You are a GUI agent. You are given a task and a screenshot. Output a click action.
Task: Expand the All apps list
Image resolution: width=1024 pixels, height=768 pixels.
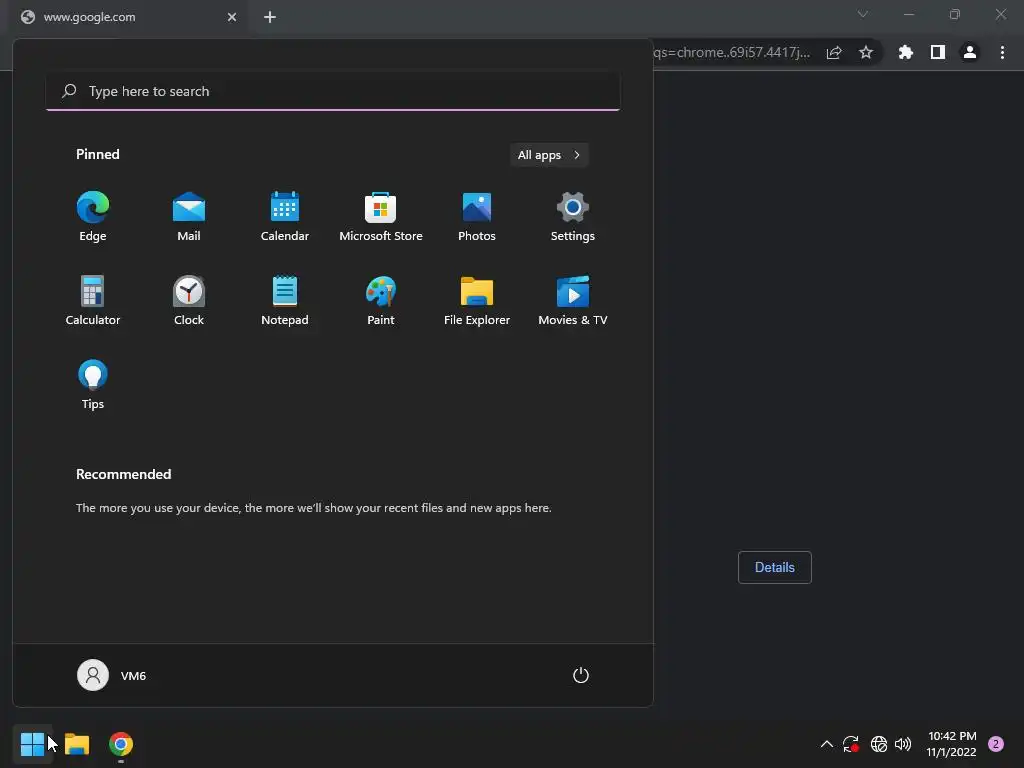pyautogui.click(x=549, y=155)
